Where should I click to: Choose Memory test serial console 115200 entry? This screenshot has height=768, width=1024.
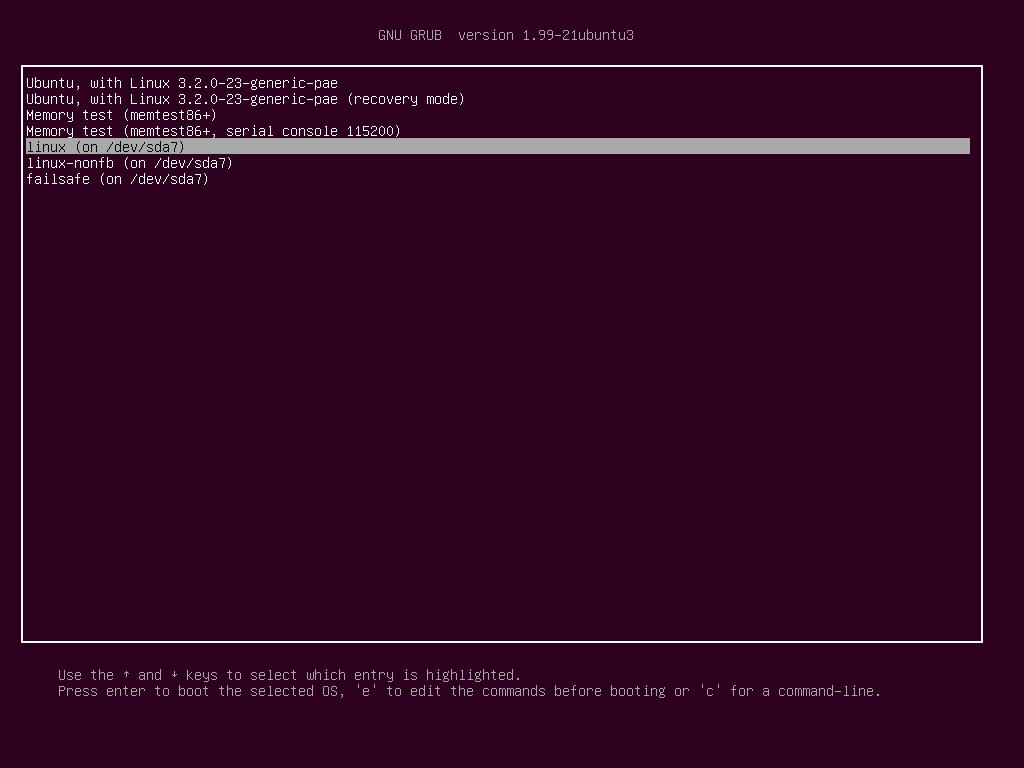(x=213, y=131)
